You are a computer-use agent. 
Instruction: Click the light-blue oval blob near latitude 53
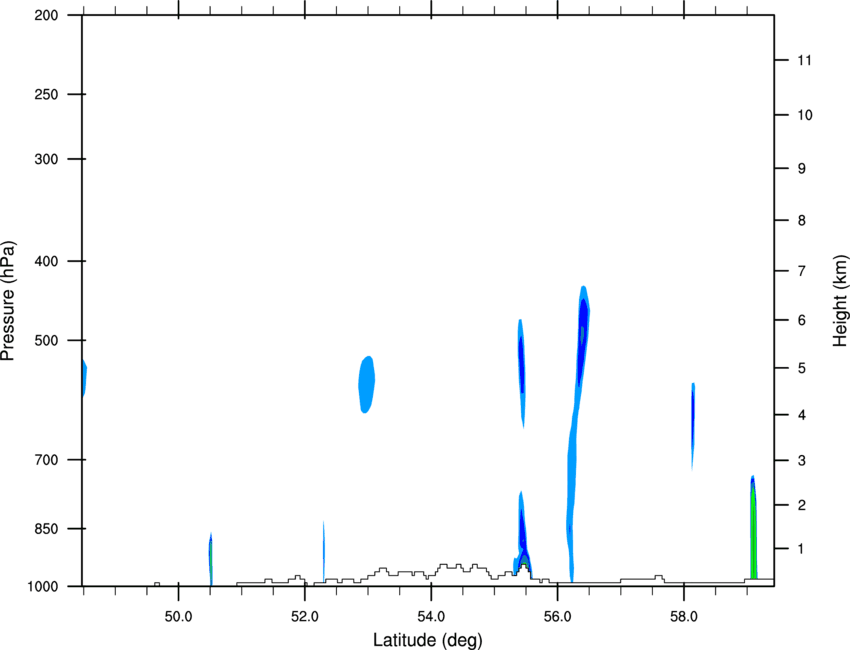366,384
